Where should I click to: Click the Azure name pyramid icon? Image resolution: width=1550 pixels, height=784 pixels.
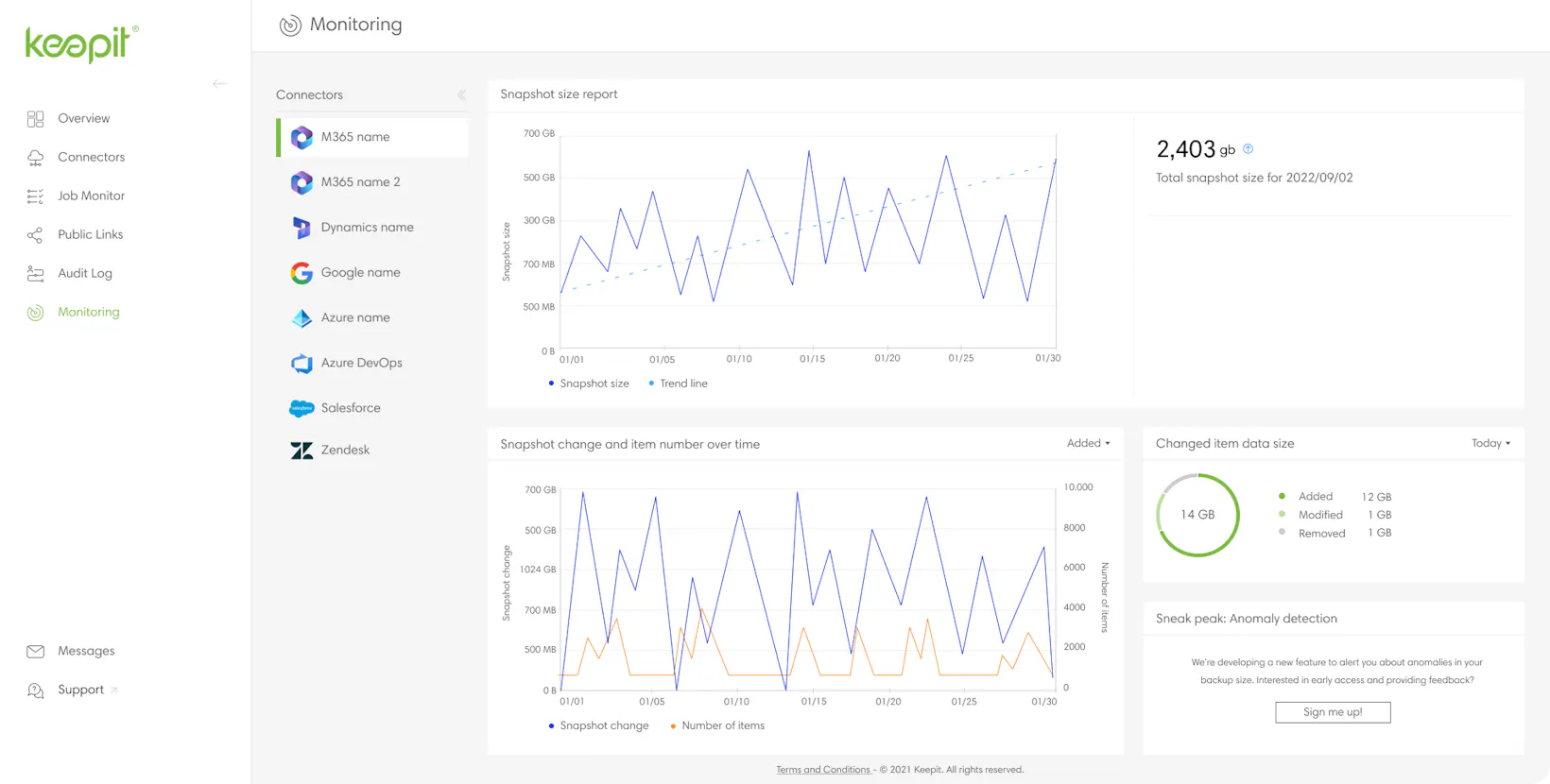pos(301,318)
